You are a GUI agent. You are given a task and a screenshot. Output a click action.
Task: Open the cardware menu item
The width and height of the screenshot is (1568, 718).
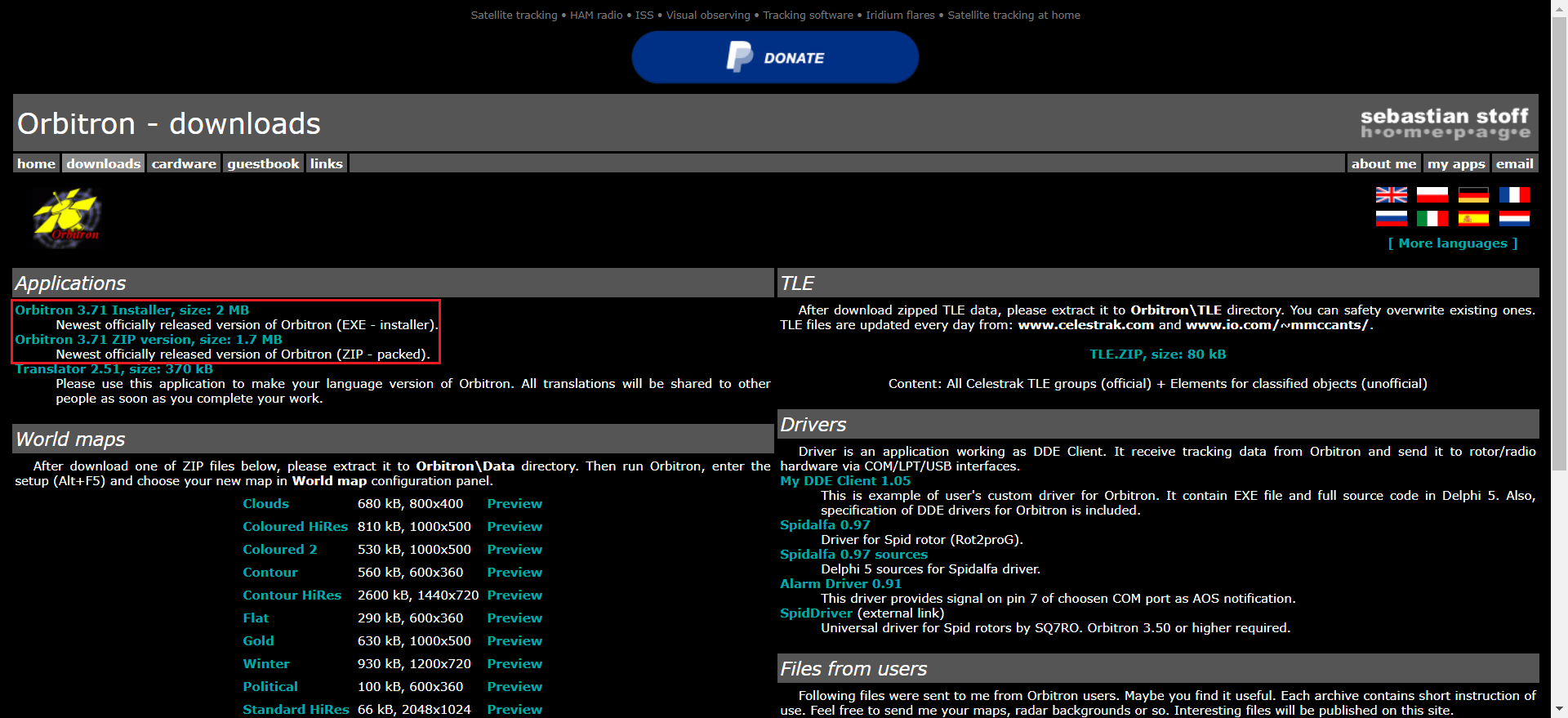click(184, 163)
